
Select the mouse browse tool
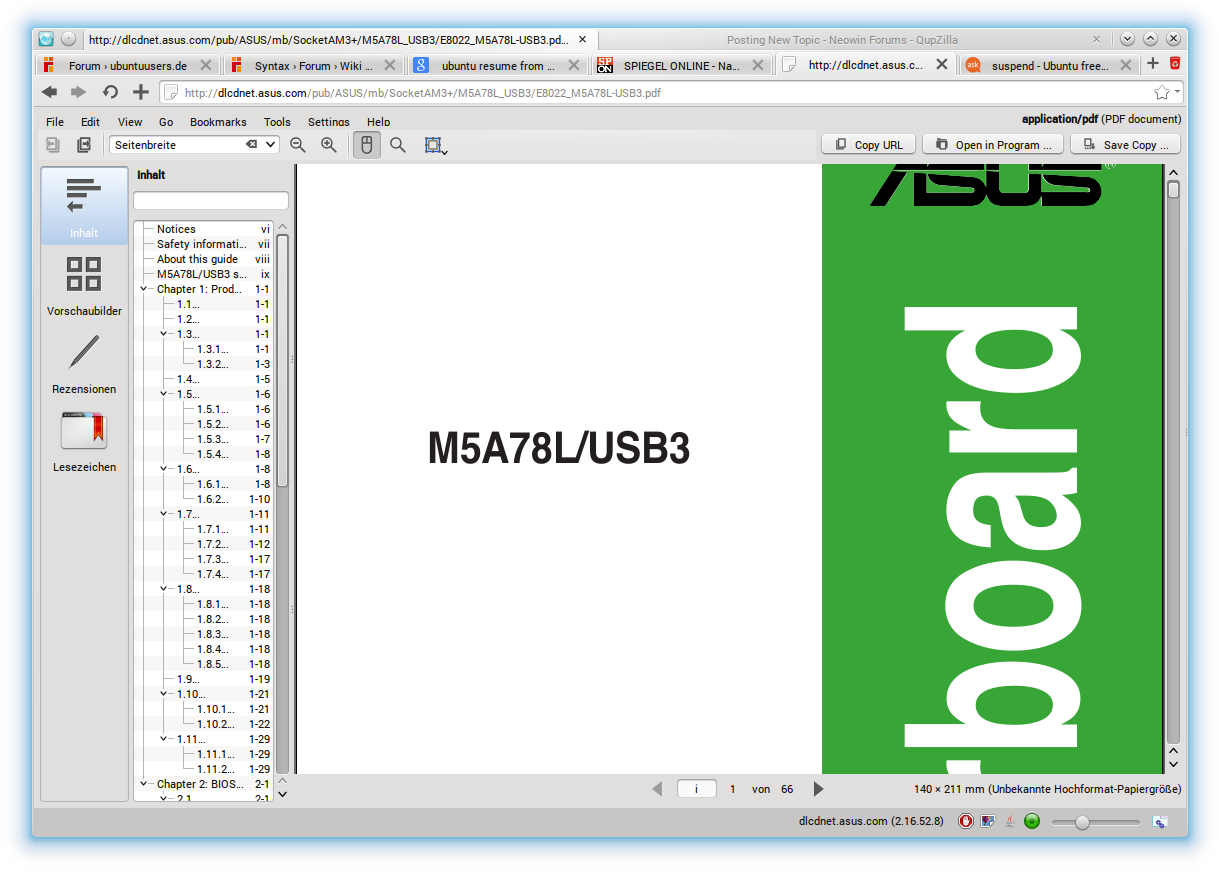[x=367, y=145]
